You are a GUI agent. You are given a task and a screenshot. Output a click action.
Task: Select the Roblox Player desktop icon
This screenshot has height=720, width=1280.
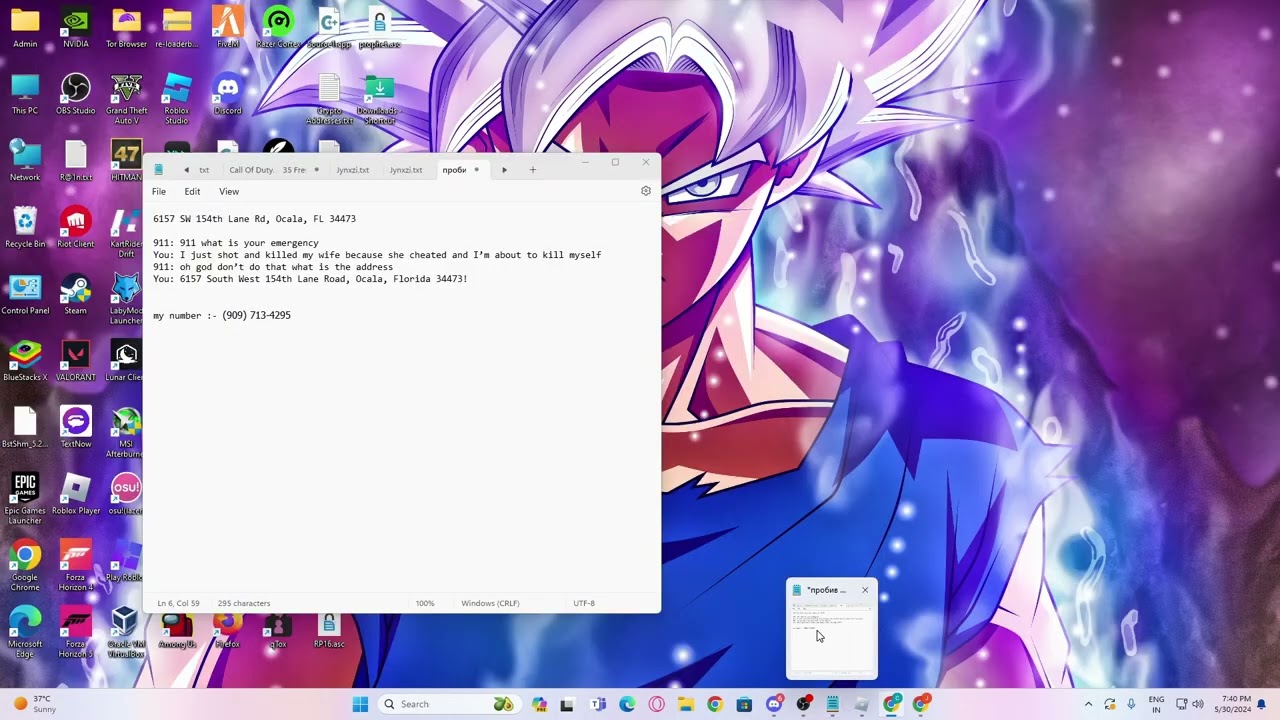tap(76, 495)
